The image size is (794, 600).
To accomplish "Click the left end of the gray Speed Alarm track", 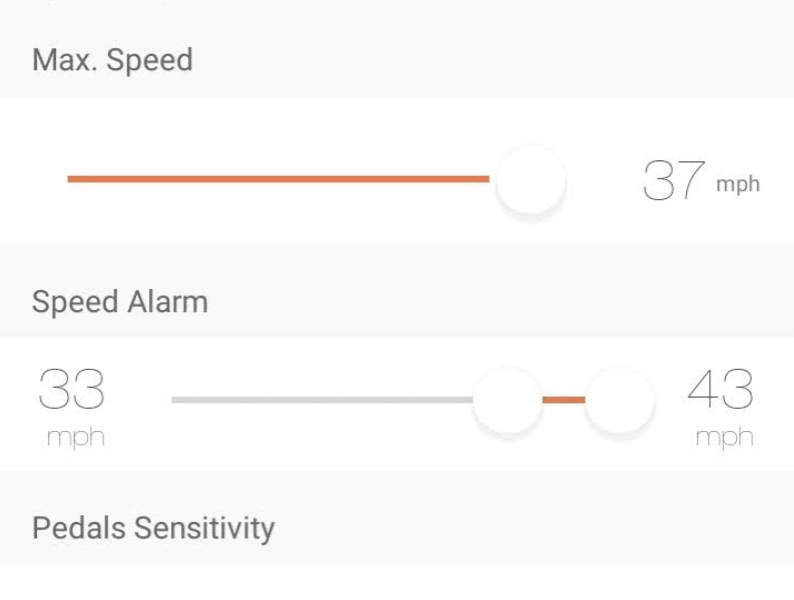I will pyautogui.click(x=176, y=400).
